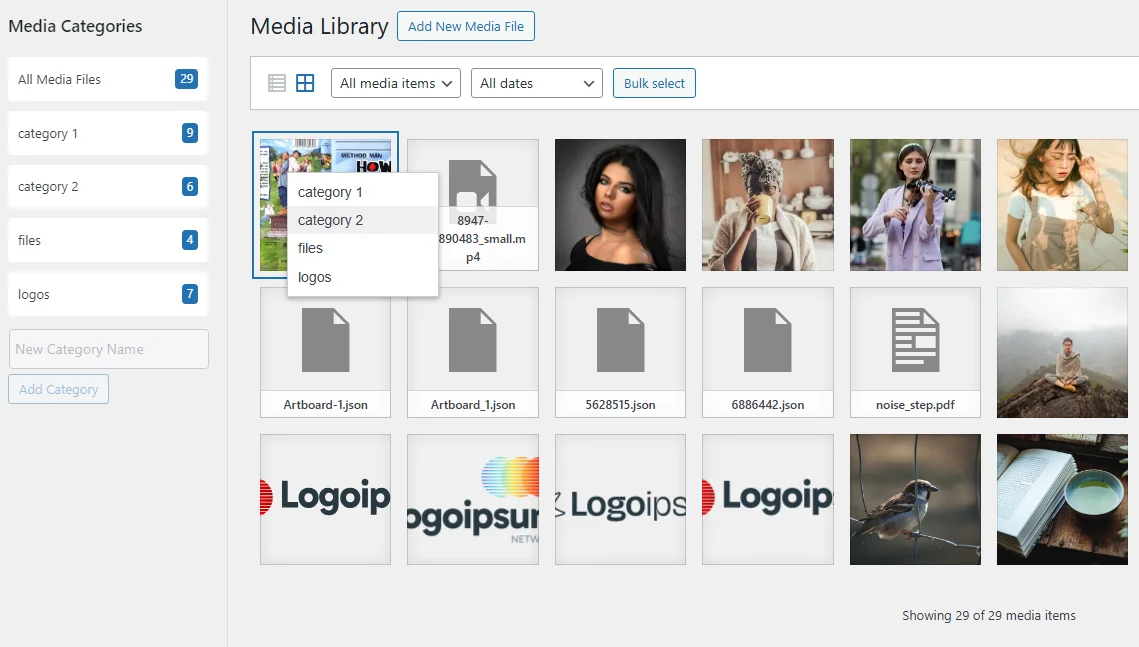Select logos in the context menu

pos(315,277)
